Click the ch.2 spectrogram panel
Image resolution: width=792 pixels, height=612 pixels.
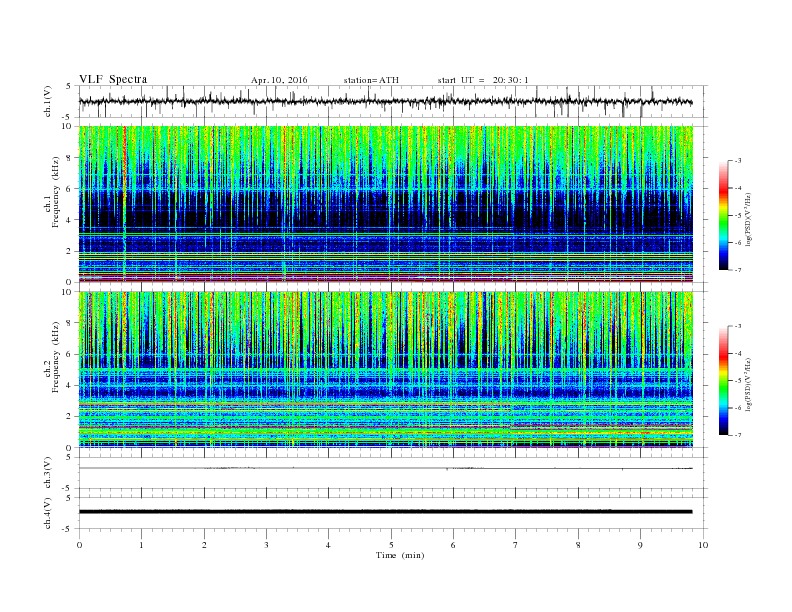[x=386, y=370]
